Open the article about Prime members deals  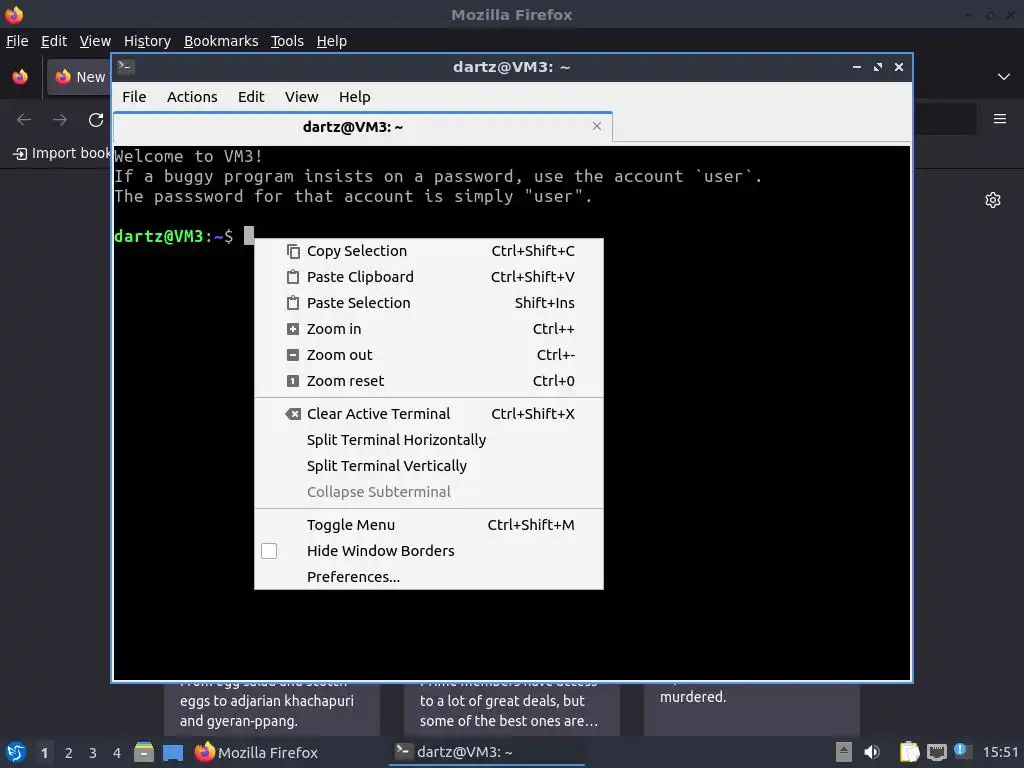click(x=511, y=710)
